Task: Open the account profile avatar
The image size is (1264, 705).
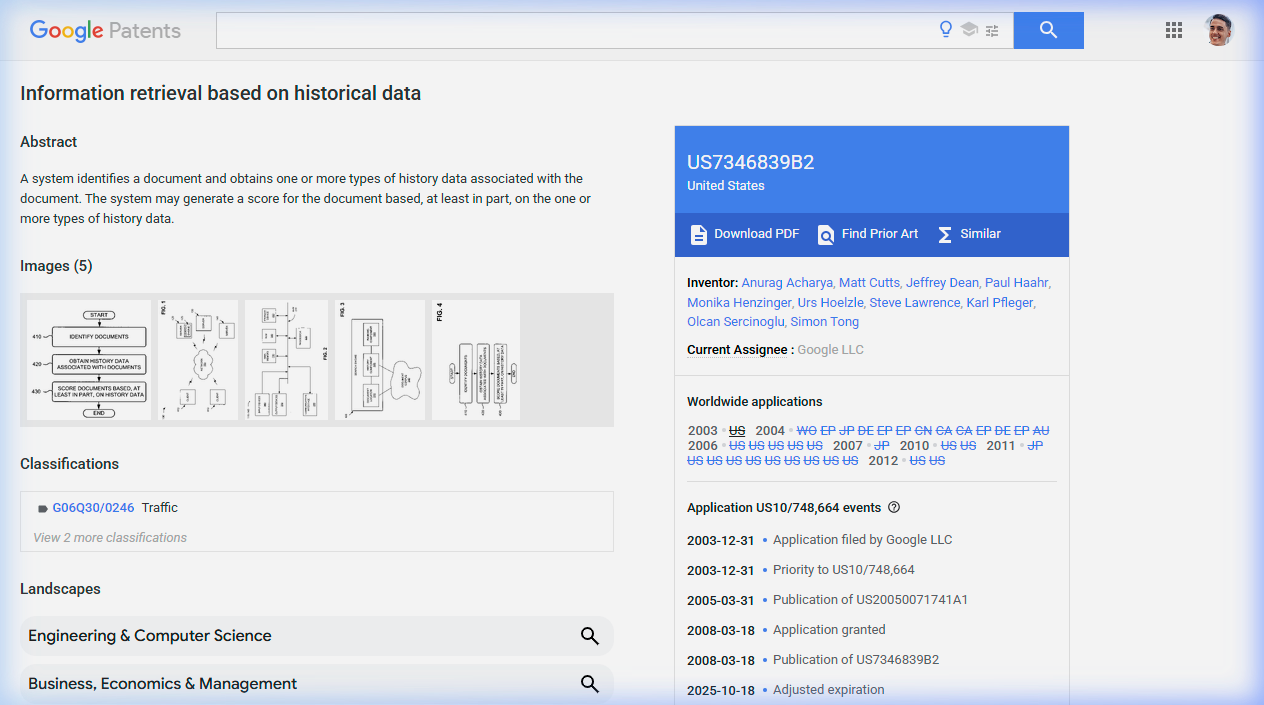Action: tap(1218, 30)
